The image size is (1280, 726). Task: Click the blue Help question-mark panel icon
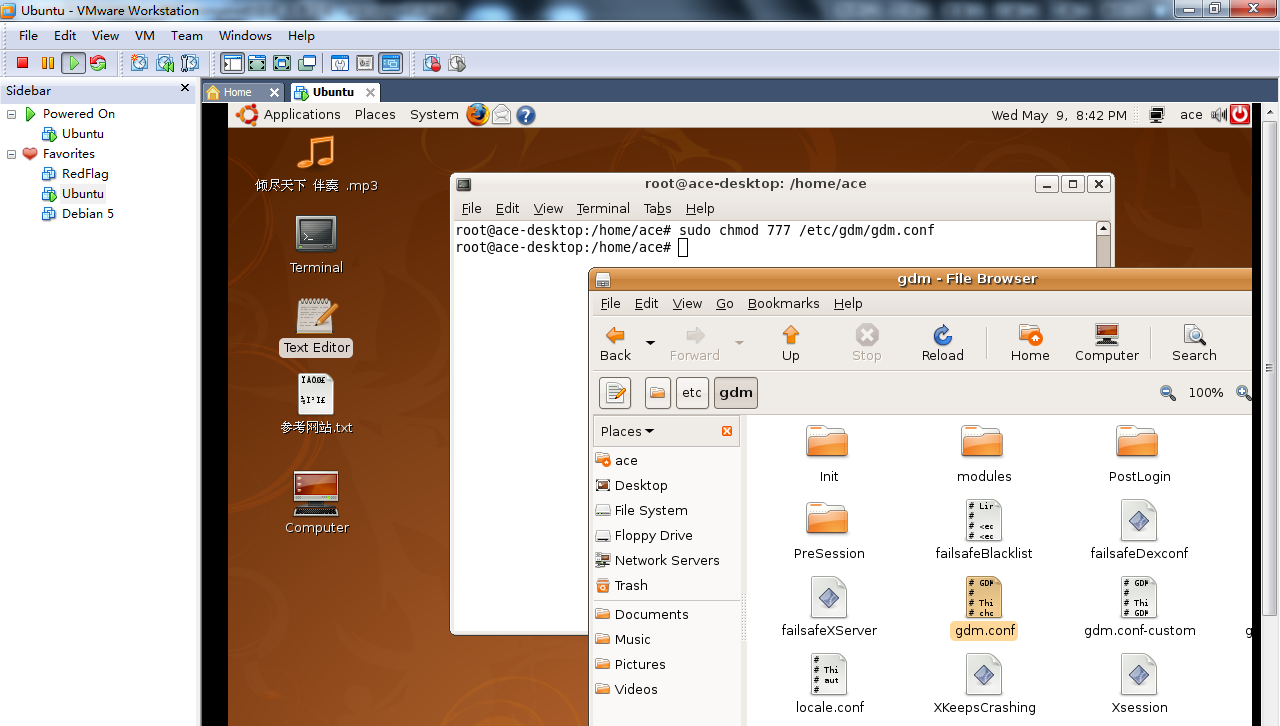(x=526, y=115)
